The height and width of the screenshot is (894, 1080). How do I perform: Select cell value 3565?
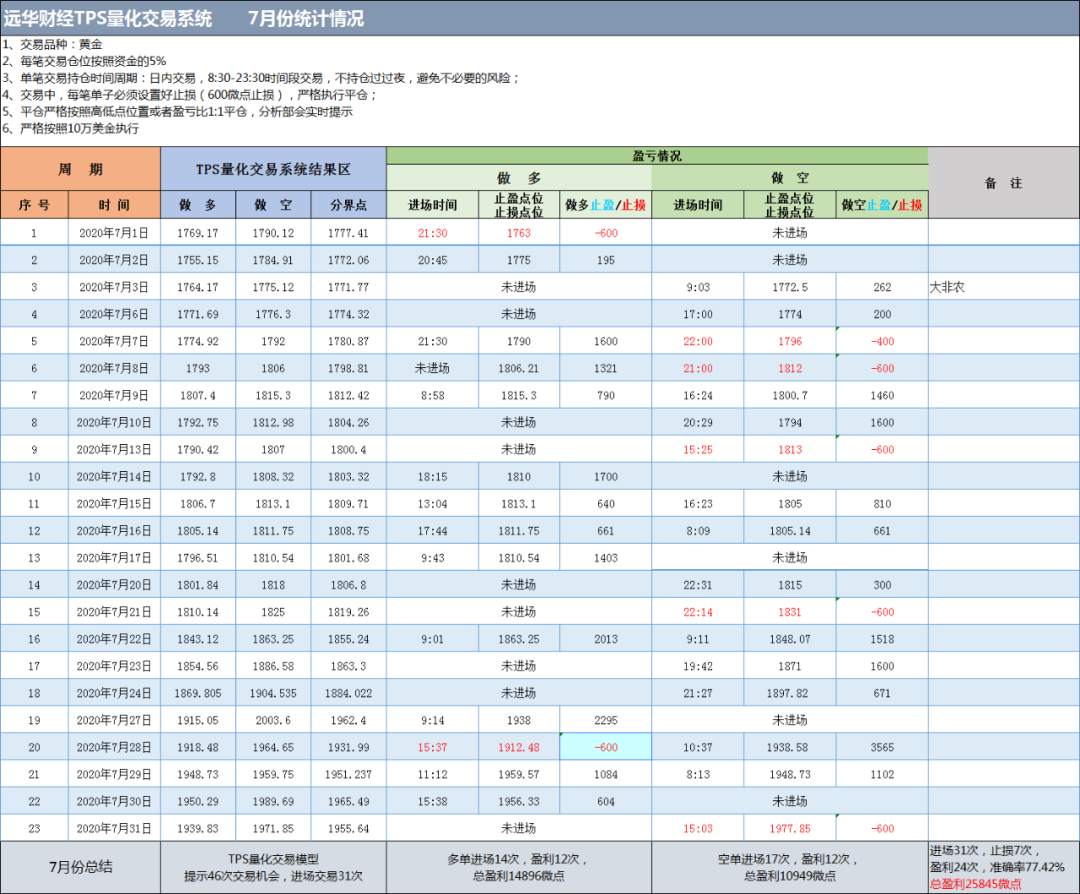click(x=882, y=747)
